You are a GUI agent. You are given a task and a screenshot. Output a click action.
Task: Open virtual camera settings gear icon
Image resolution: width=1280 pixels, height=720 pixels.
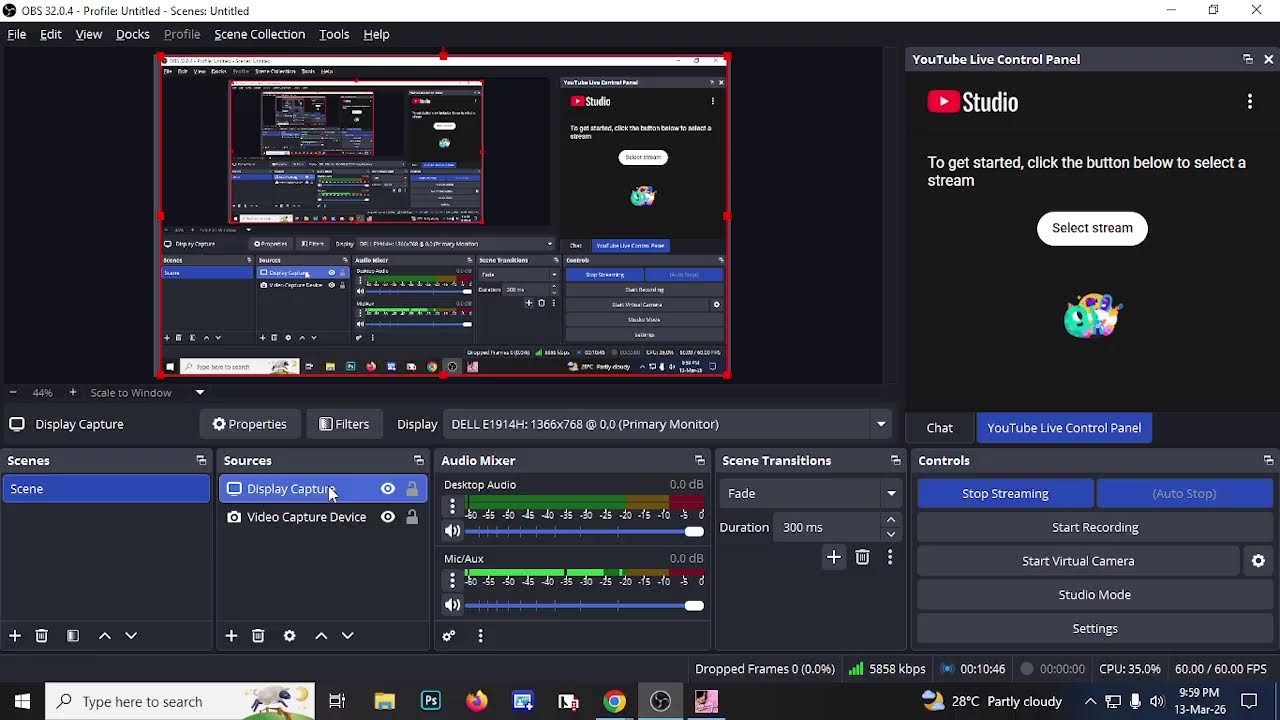[x=1259, y=561]
